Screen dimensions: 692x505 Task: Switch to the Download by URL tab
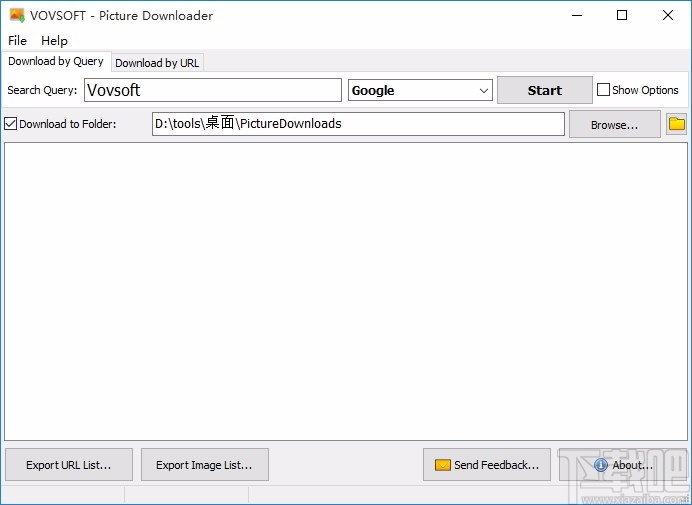point(157,63)
